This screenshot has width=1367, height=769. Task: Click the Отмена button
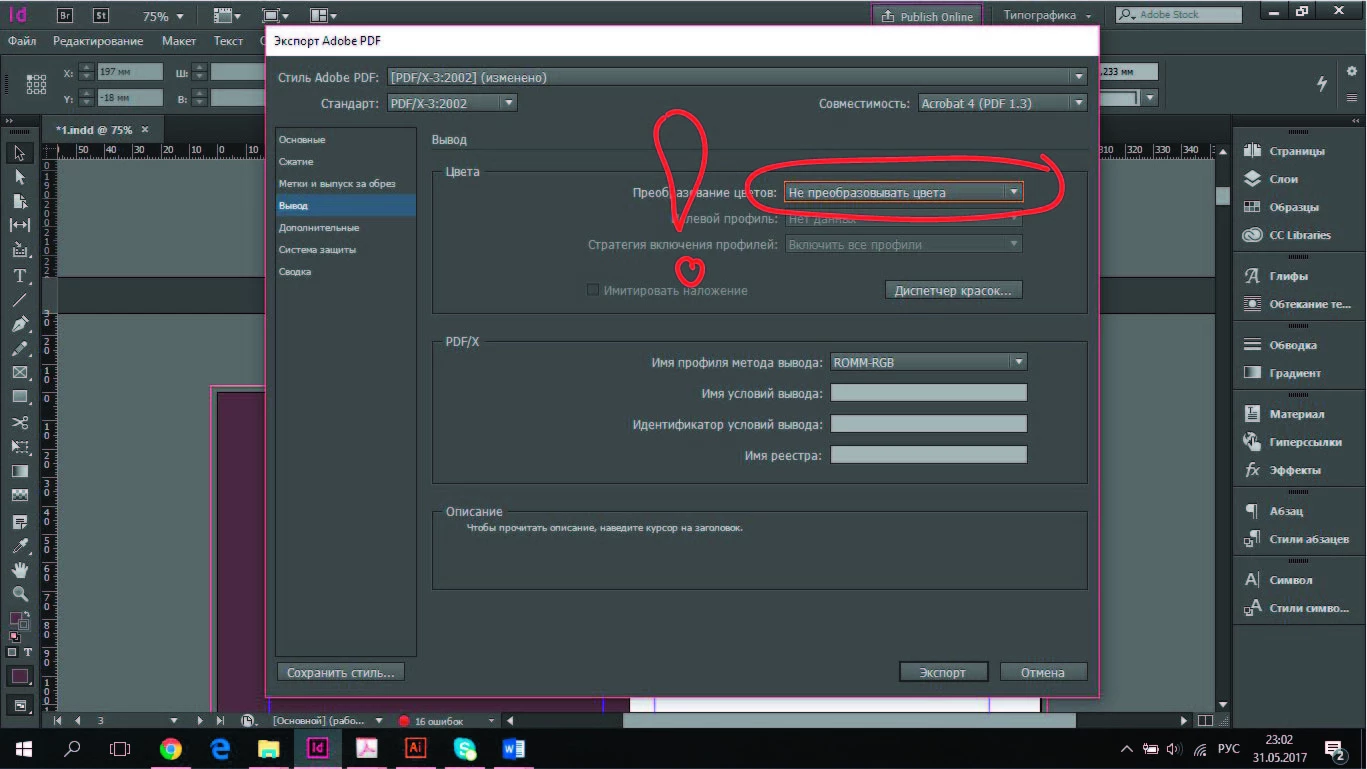(x=1043, y=672)
